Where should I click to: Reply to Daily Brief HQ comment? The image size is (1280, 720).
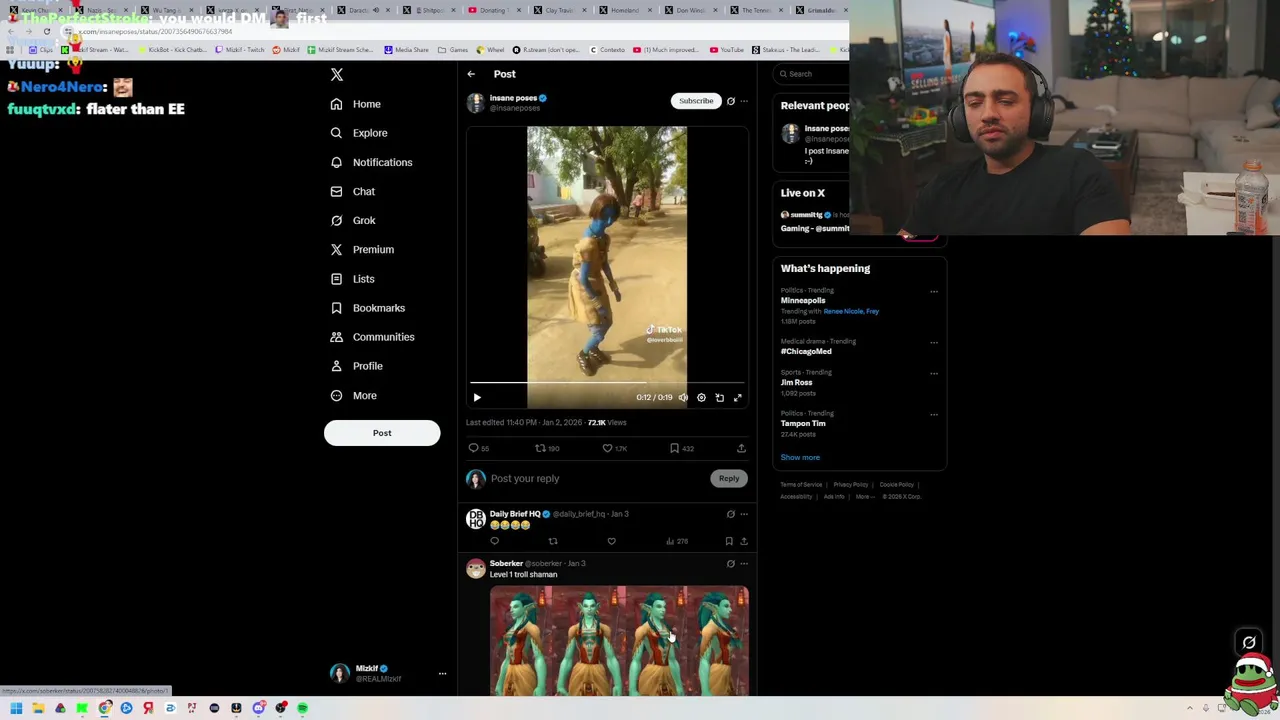pyautogui.click(x=494, y=542)
